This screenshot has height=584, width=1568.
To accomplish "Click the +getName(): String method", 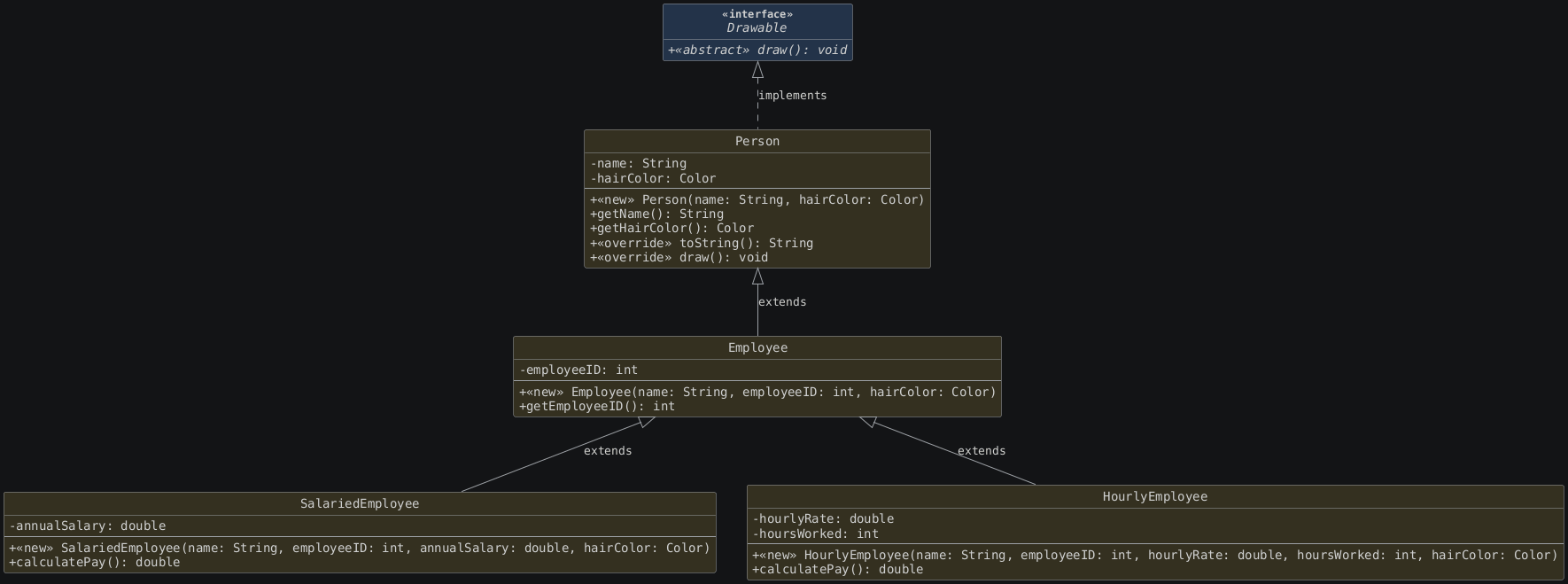I will coord(657,214).
